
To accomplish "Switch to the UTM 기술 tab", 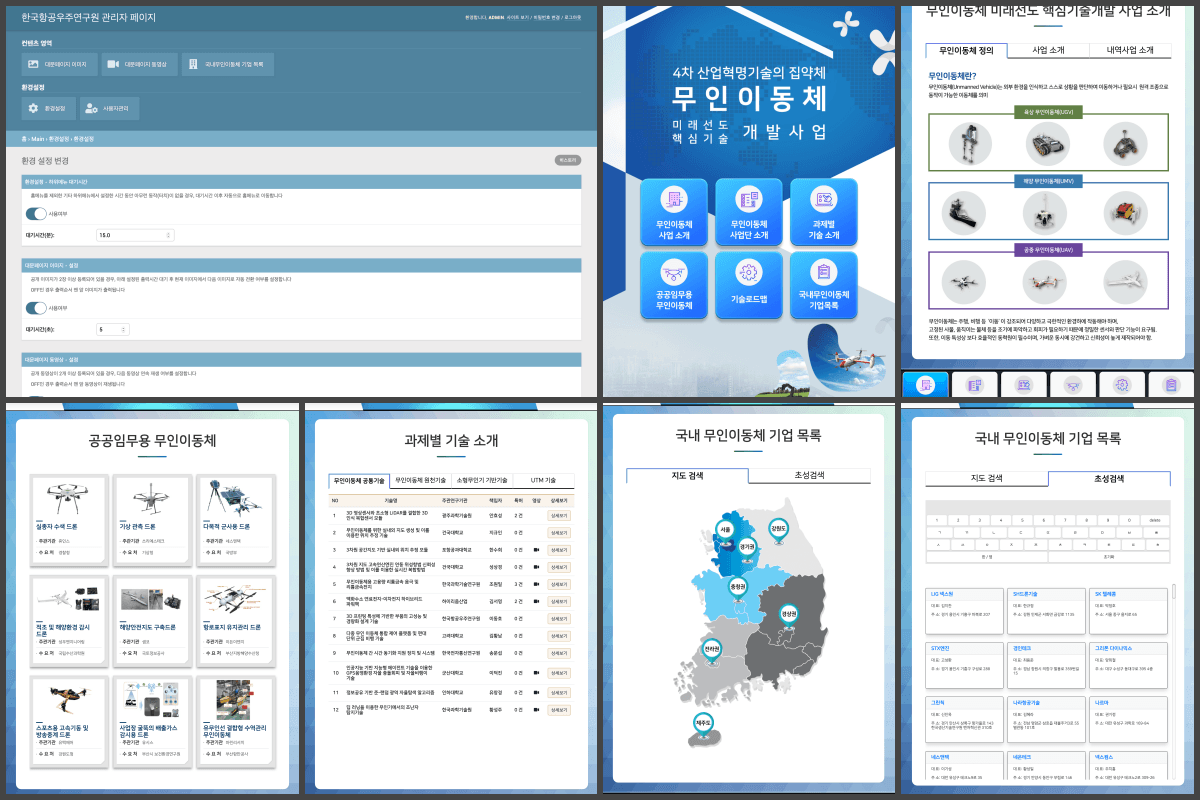I will [x=543, y=480].
